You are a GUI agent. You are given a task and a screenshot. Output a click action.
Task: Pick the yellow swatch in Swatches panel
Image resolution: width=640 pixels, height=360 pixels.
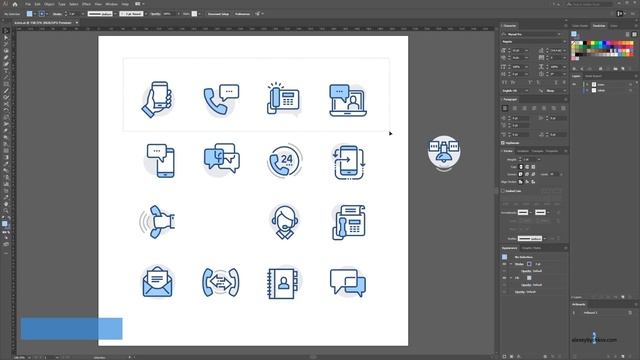(594, 43)
